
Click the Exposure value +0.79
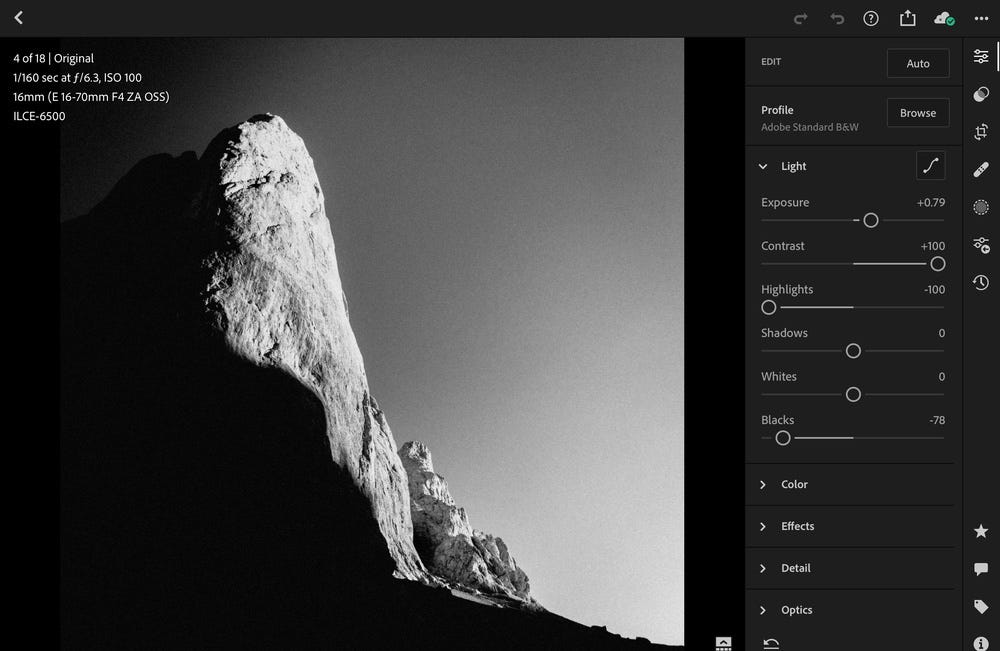pyautogui.click(x=930, y=203)
